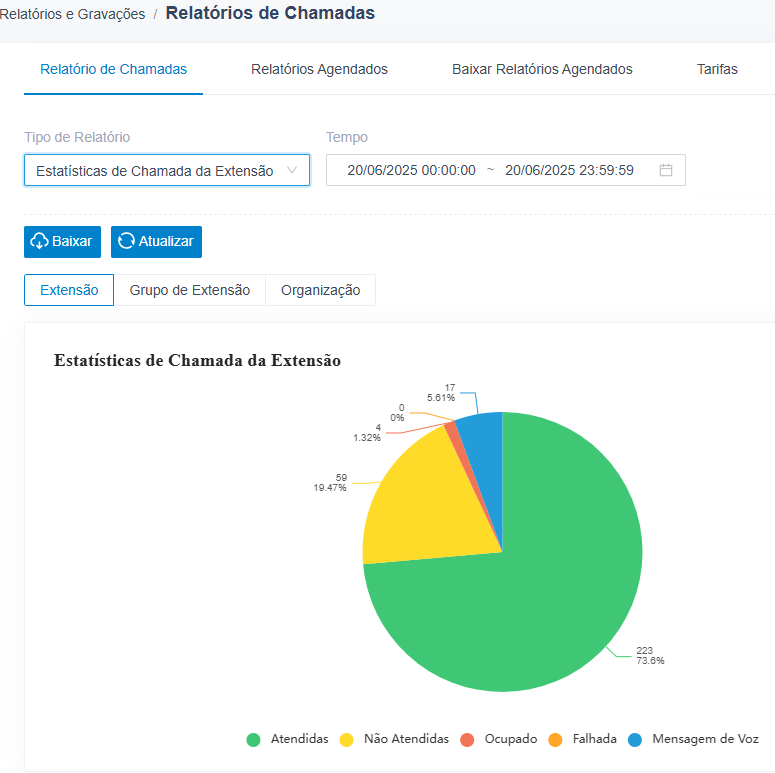Toggle the orange Falhada legend marker

(x=556, y=740)
